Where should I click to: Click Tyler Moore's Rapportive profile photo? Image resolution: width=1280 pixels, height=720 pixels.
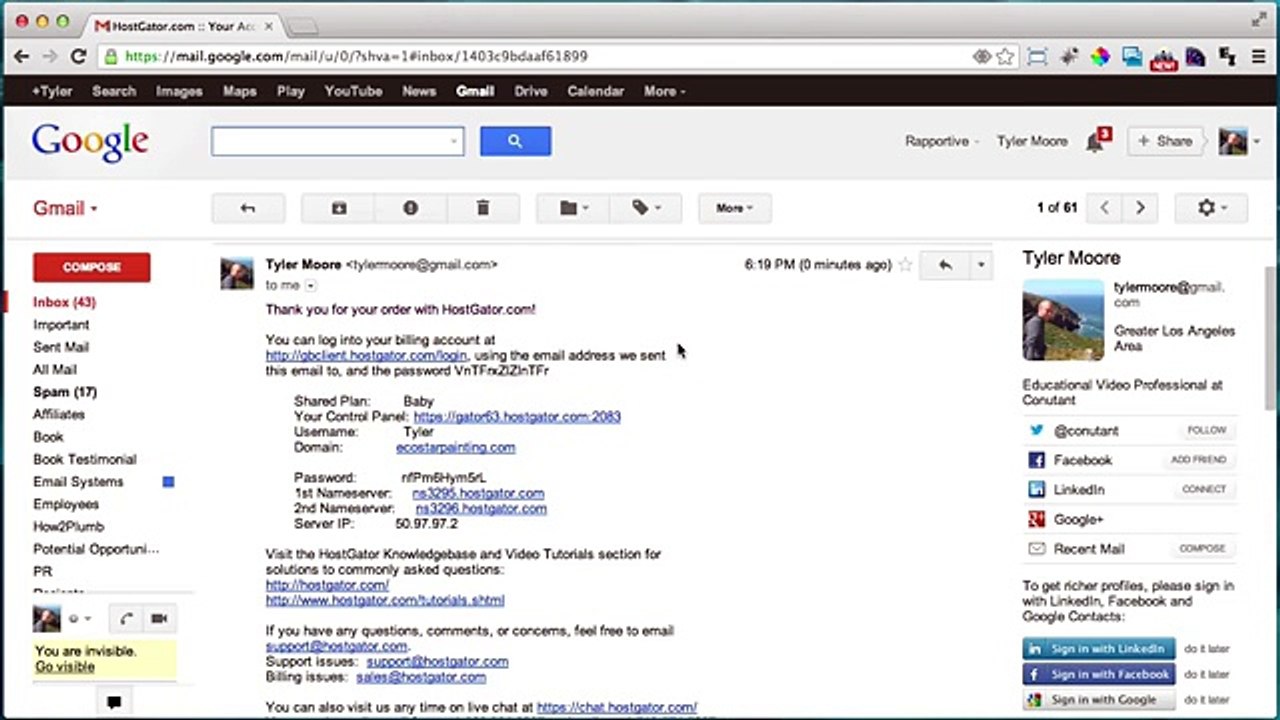1063,320
